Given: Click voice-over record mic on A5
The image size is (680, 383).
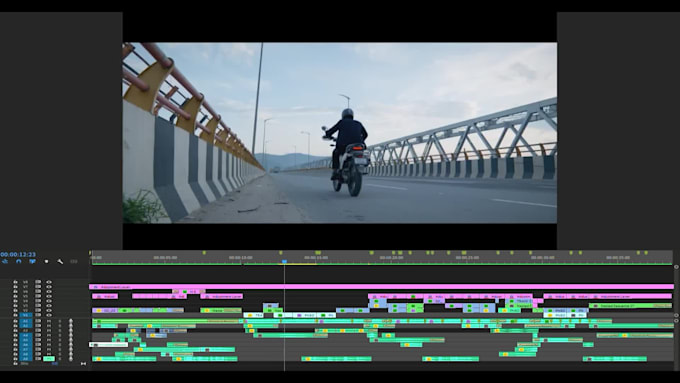Looking at the screenshot, I should tap(71, 340).
